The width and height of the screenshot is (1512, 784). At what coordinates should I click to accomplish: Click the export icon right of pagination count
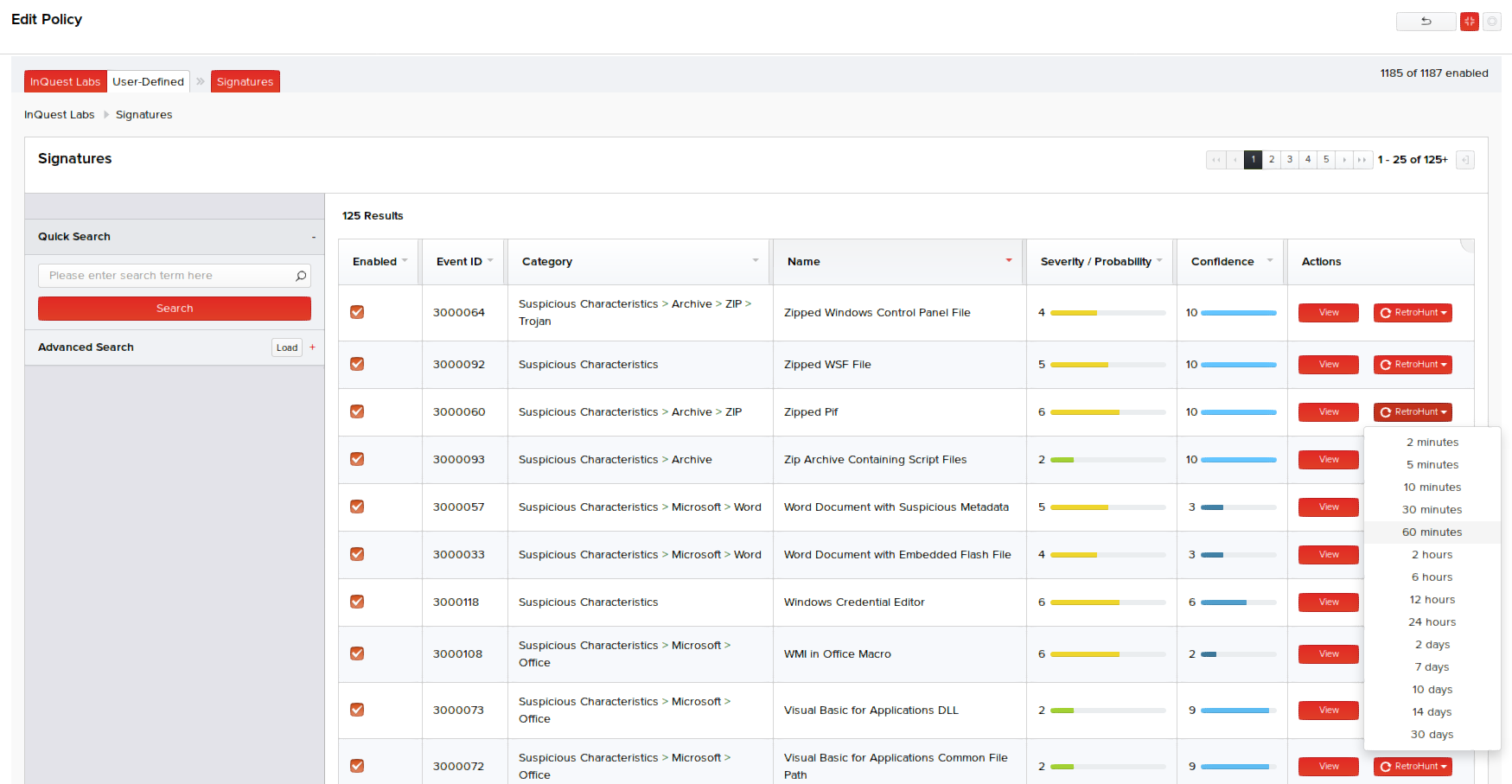coord(1464,160)
